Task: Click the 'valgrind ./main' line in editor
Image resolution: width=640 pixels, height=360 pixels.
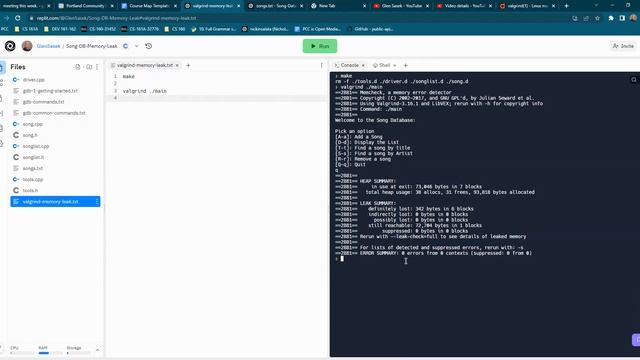Action: click(144, 91)
